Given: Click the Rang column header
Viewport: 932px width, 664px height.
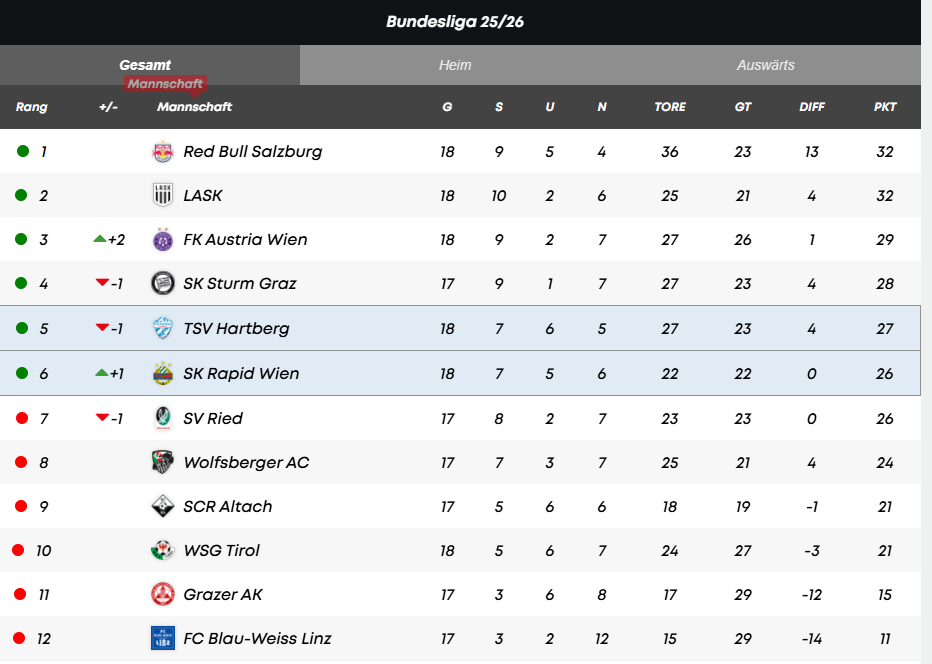Looking at the screenshot, I should (31, 107).
